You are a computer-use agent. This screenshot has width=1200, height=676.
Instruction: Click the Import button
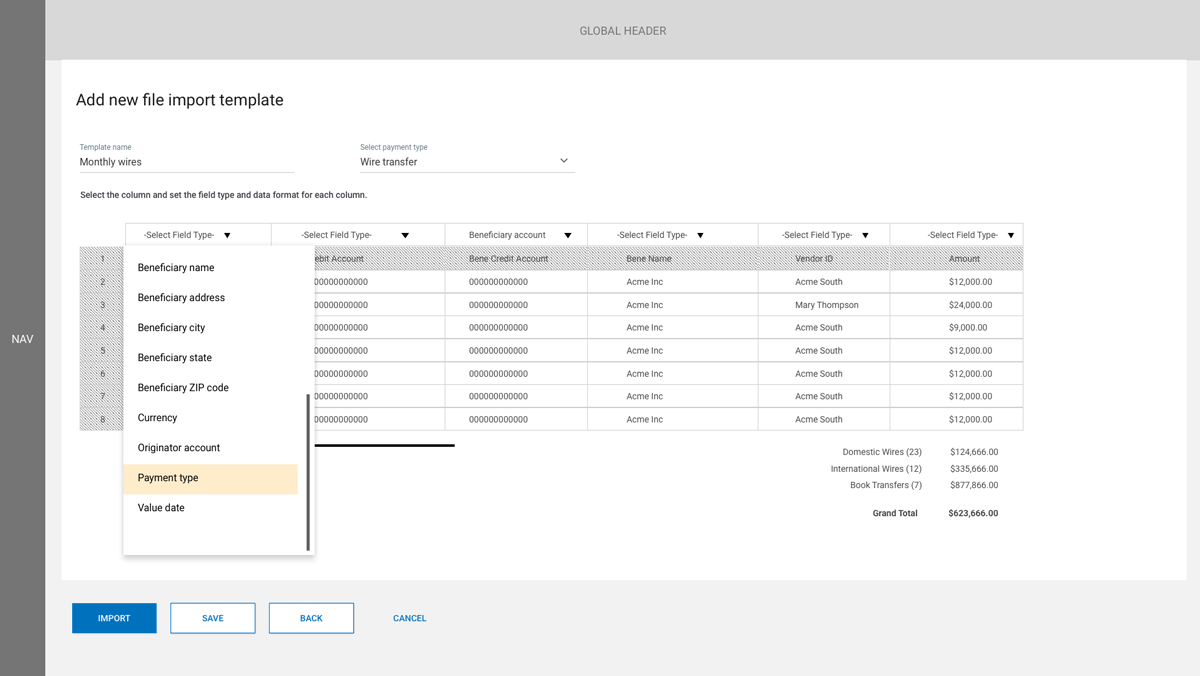114,618
